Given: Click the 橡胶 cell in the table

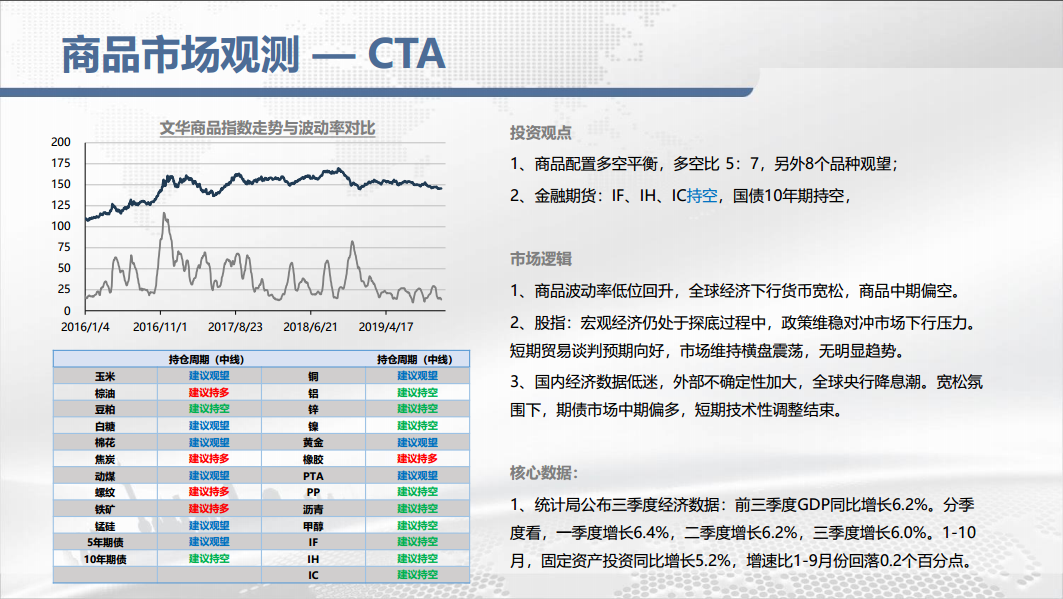Looking at the screenshot, I should (x=313, y=459).
